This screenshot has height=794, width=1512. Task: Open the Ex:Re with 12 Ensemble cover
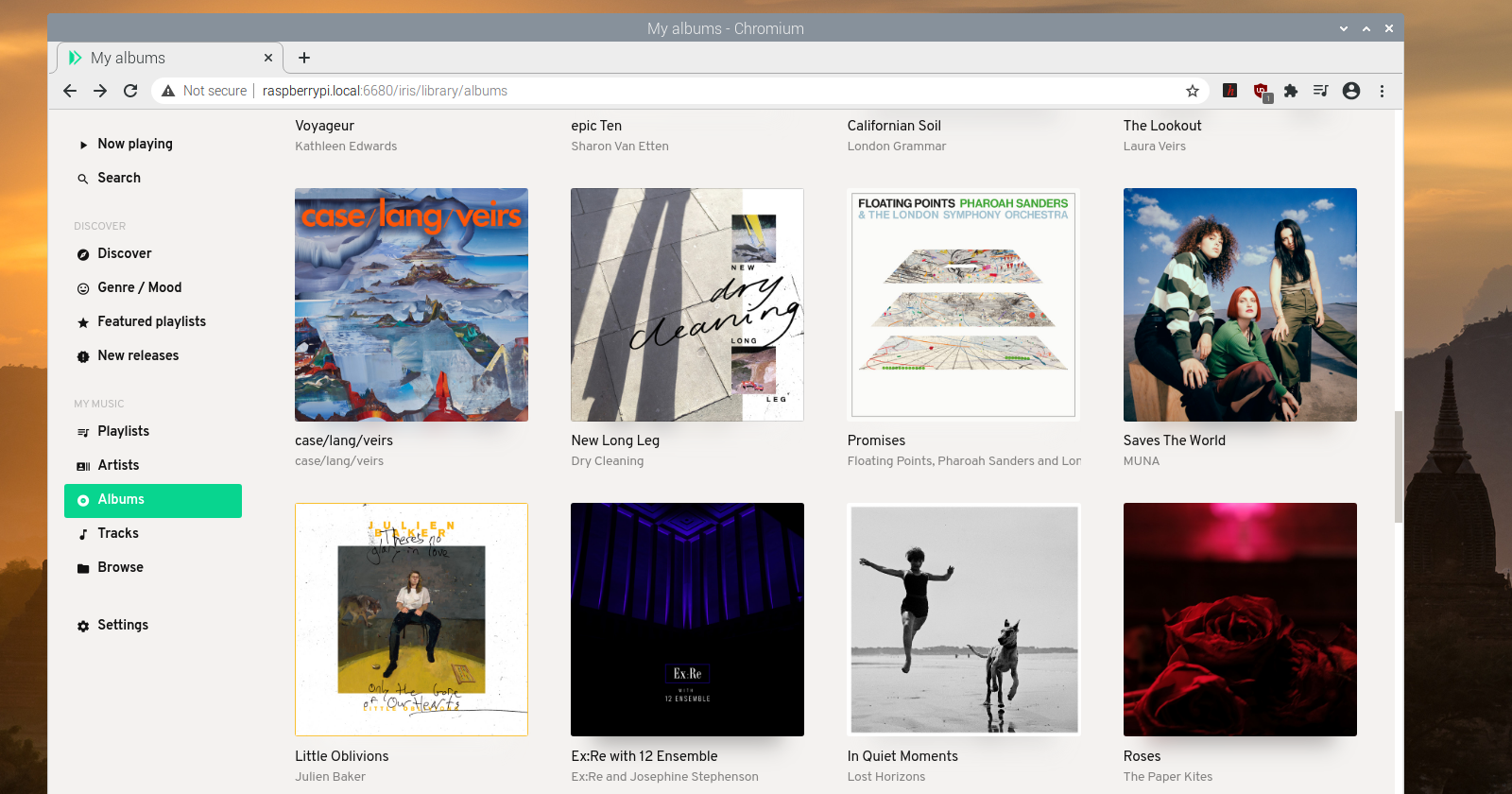(x=687, y=619)
